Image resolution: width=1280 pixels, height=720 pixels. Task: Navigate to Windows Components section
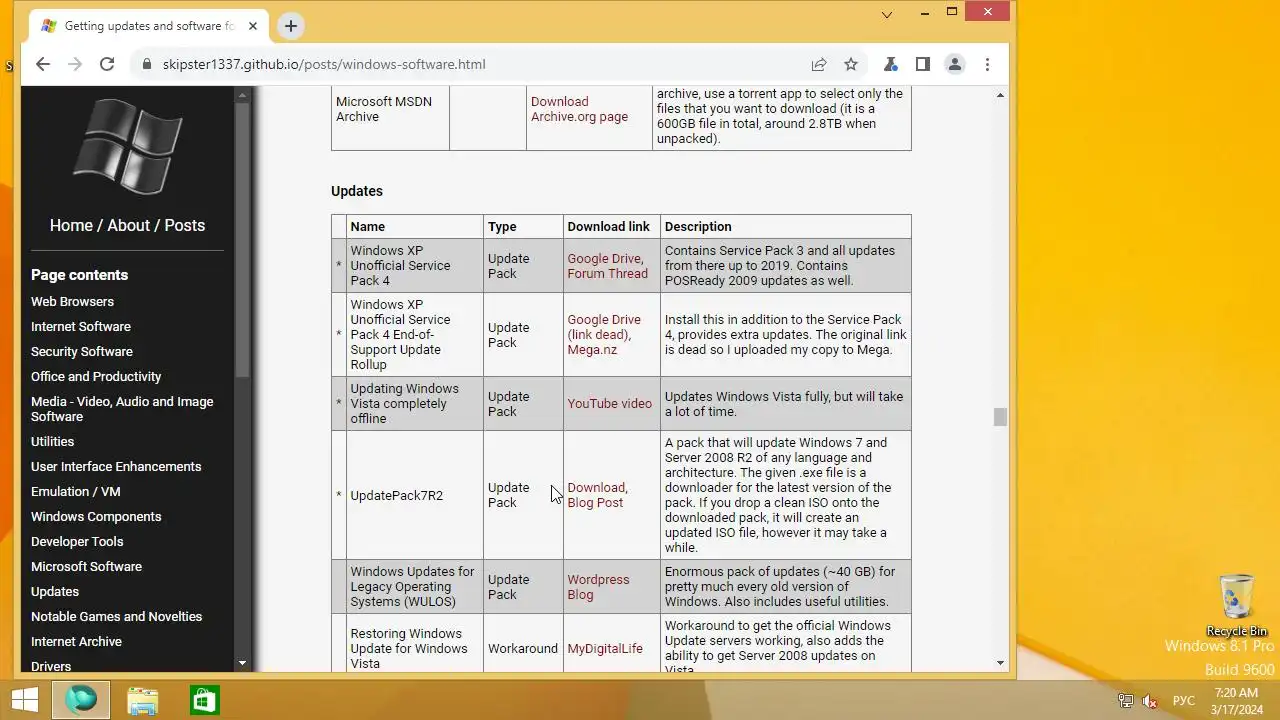96,516
